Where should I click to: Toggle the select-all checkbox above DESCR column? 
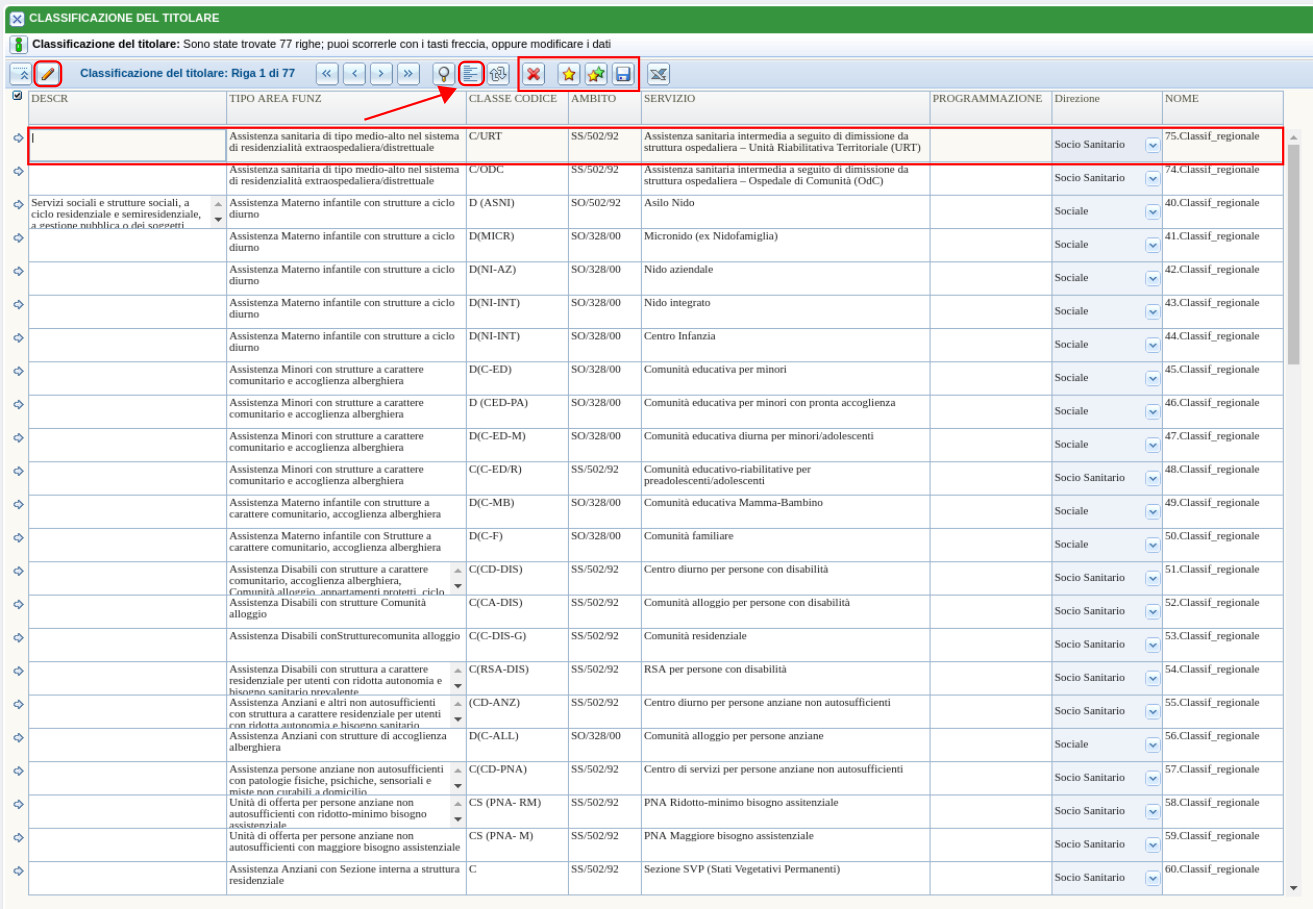17,97
